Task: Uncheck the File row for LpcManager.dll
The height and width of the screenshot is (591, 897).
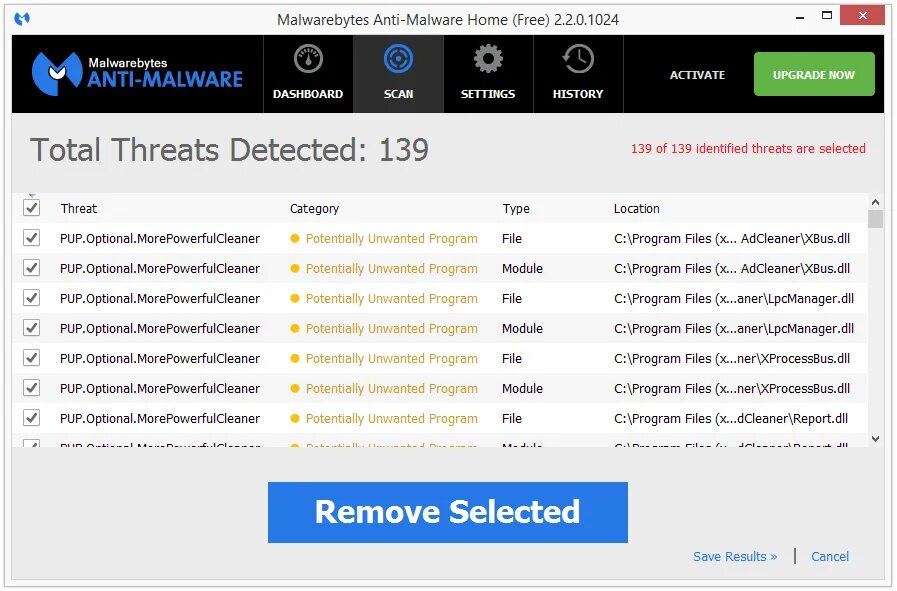Action: [31, 298]
